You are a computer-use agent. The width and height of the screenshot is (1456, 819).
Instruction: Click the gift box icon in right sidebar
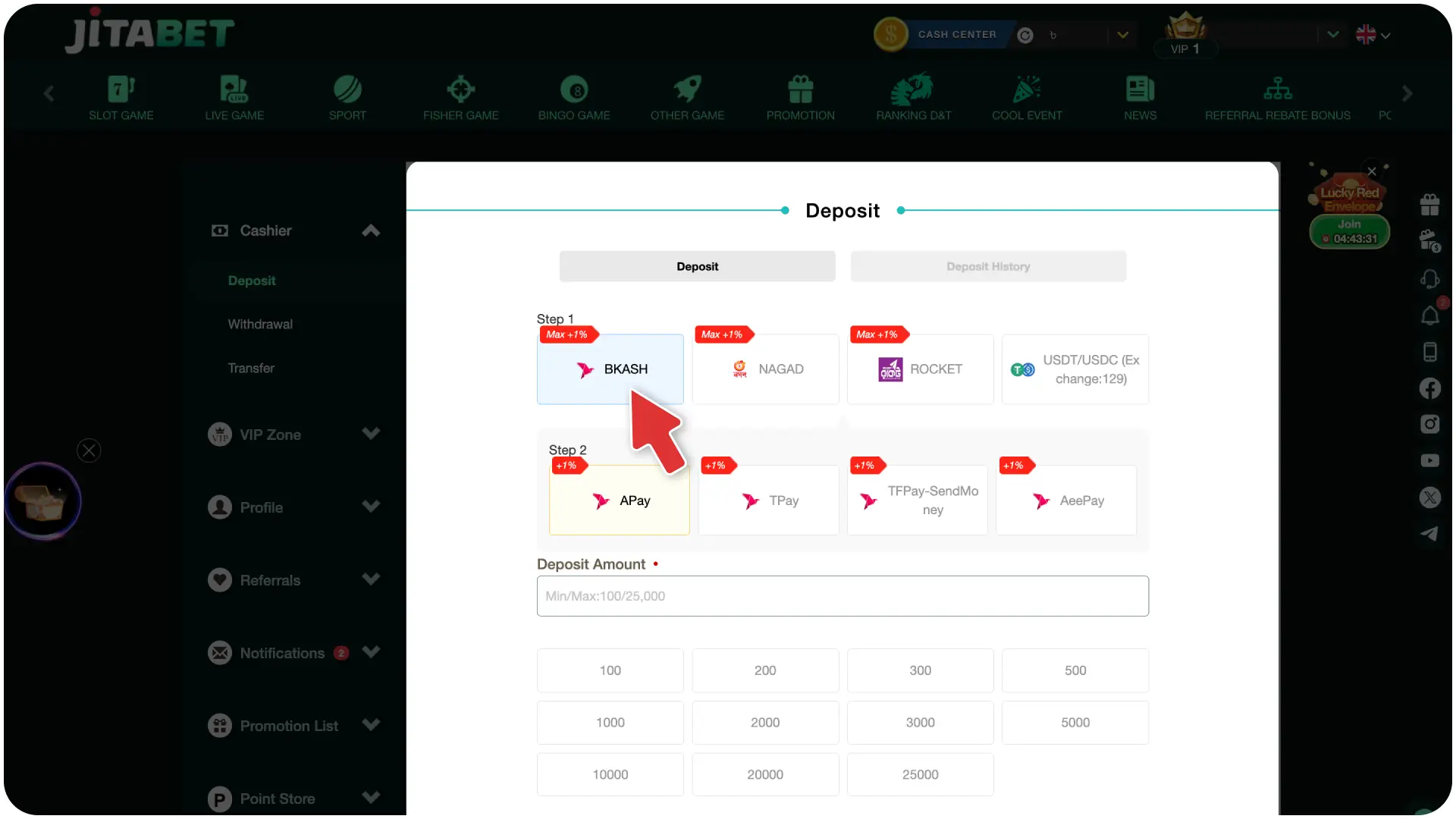click(1429, 204)
